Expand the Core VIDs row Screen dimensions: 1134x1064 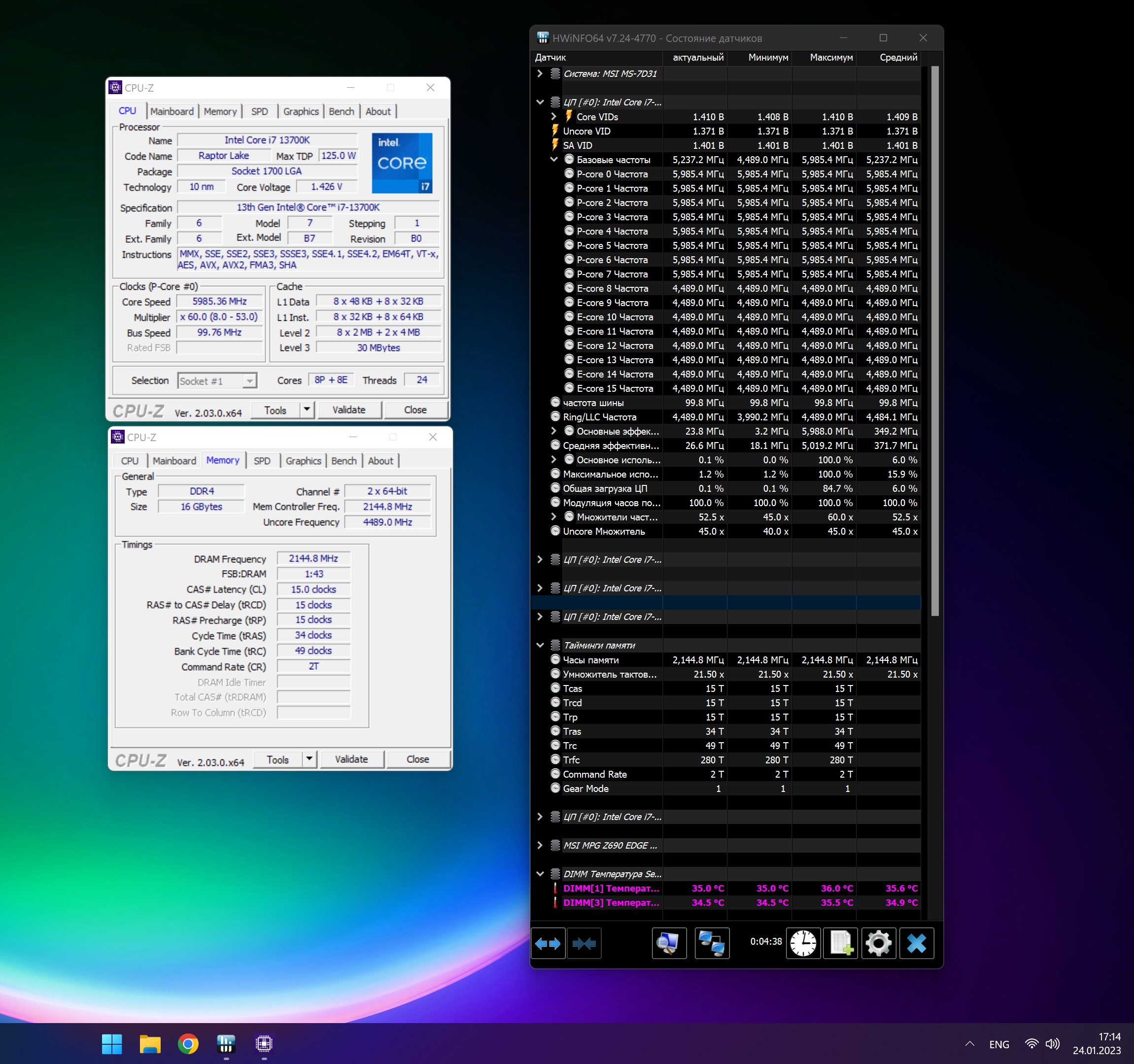(553, 116)
